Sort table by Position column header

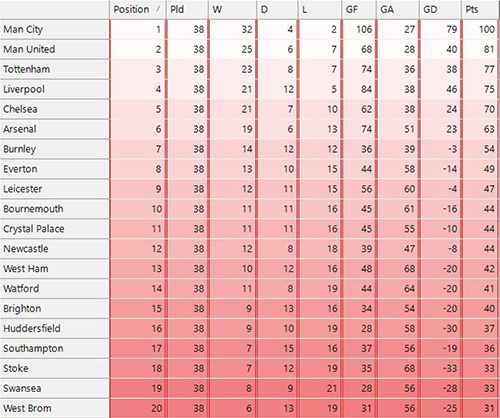(138, 9)
